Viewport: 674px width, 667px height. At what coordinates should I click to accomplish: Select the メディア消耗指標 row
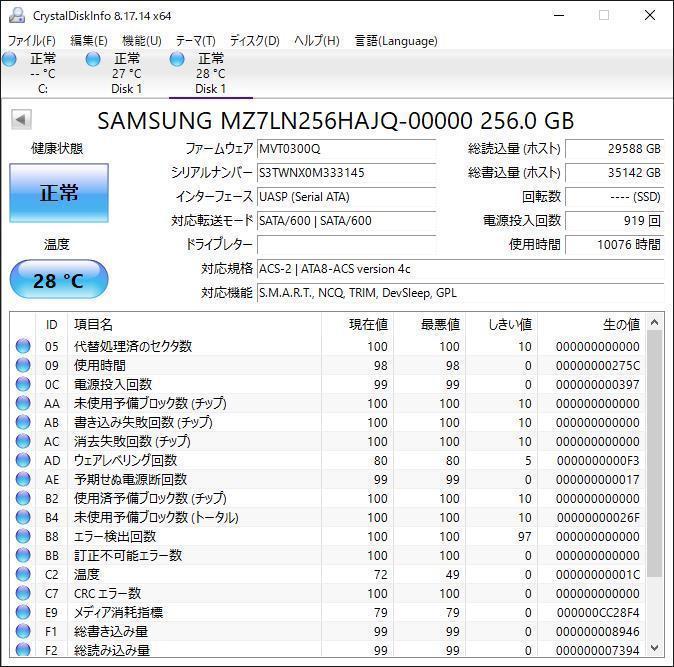click(328, 612)
